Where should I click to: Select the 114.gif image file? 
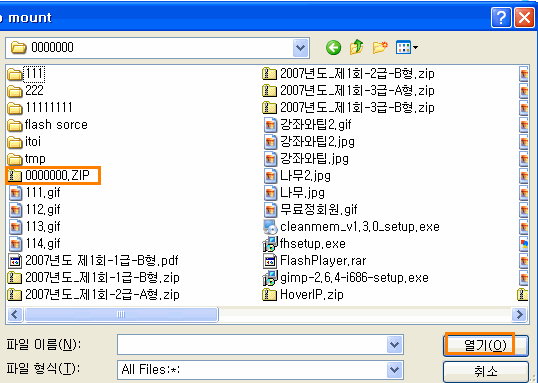34,244
